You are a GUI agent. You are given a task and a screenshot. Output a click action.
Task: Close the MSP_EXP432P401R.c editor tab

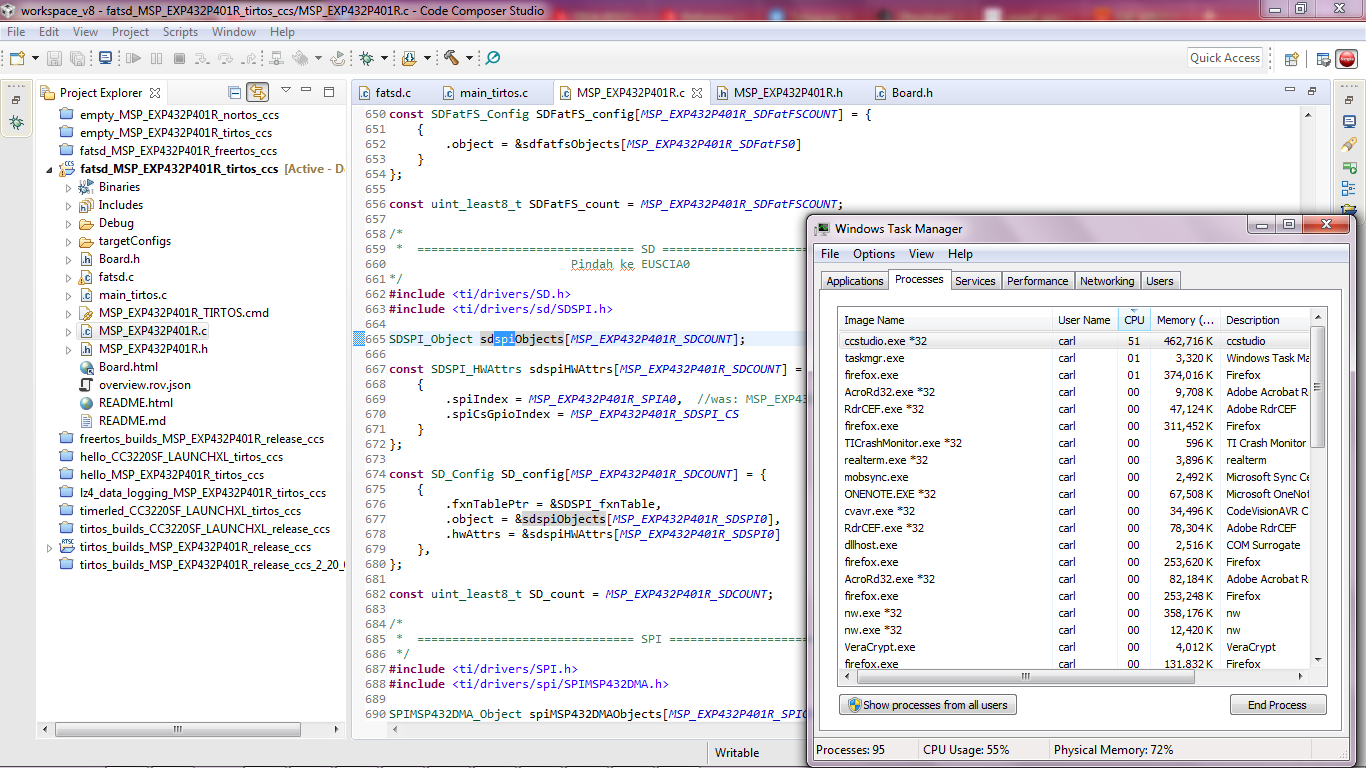click(696, 93)
